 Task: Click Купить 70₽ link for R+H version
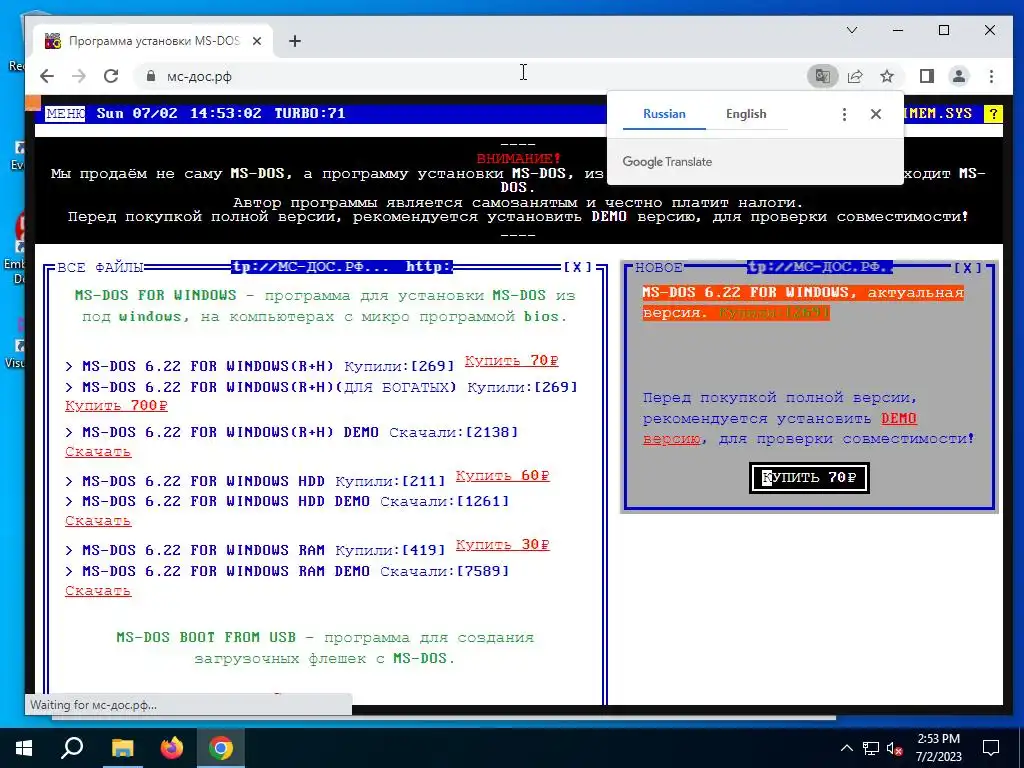click(511, 360)
